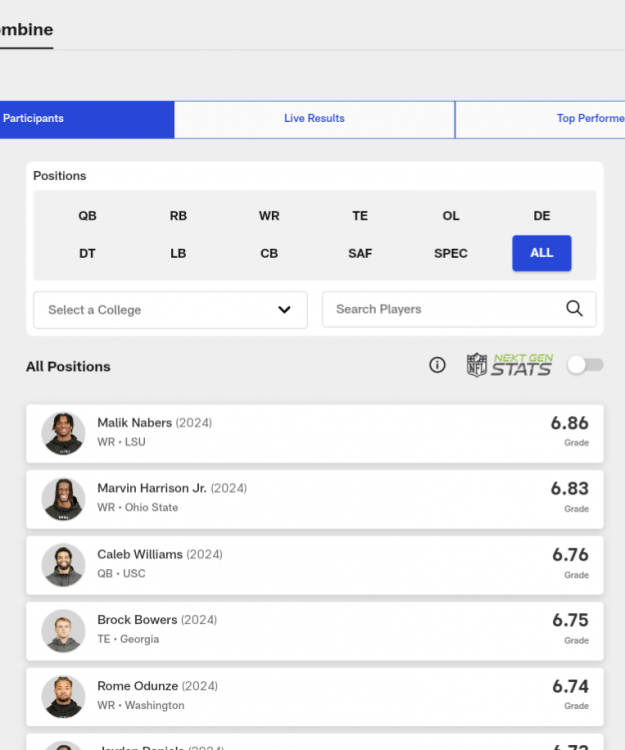
Task: Select the ALL positions filter
Action: [x=541, y=253]
